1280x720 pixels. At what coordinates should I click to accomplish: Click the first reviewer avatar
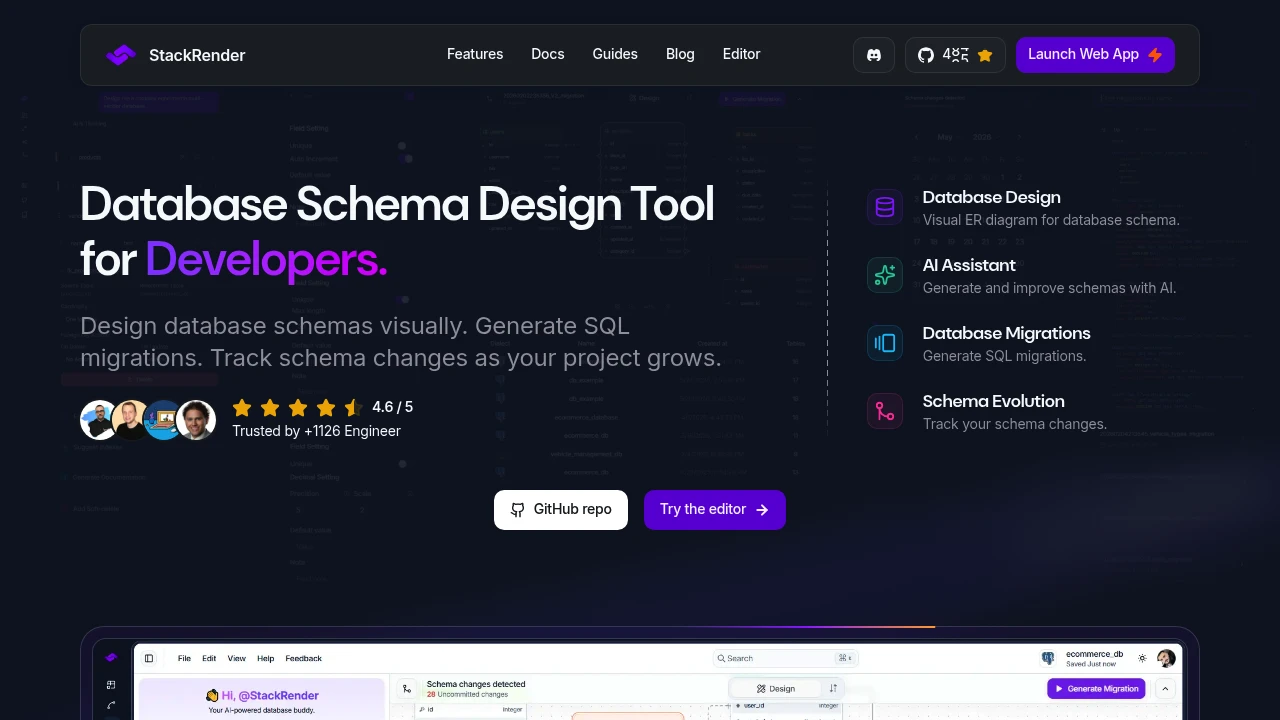tap(99, 420)
